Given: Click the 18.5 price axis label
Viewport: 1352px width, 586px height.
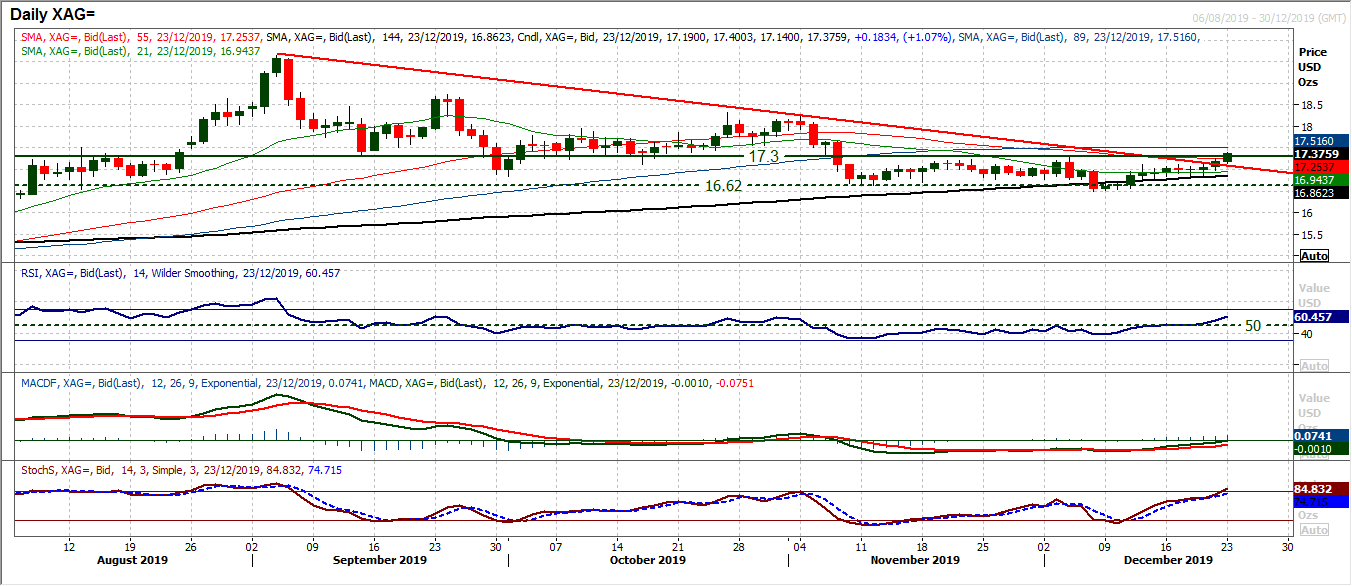Looking at the screenshot, I should click(x=1310, y=106).
